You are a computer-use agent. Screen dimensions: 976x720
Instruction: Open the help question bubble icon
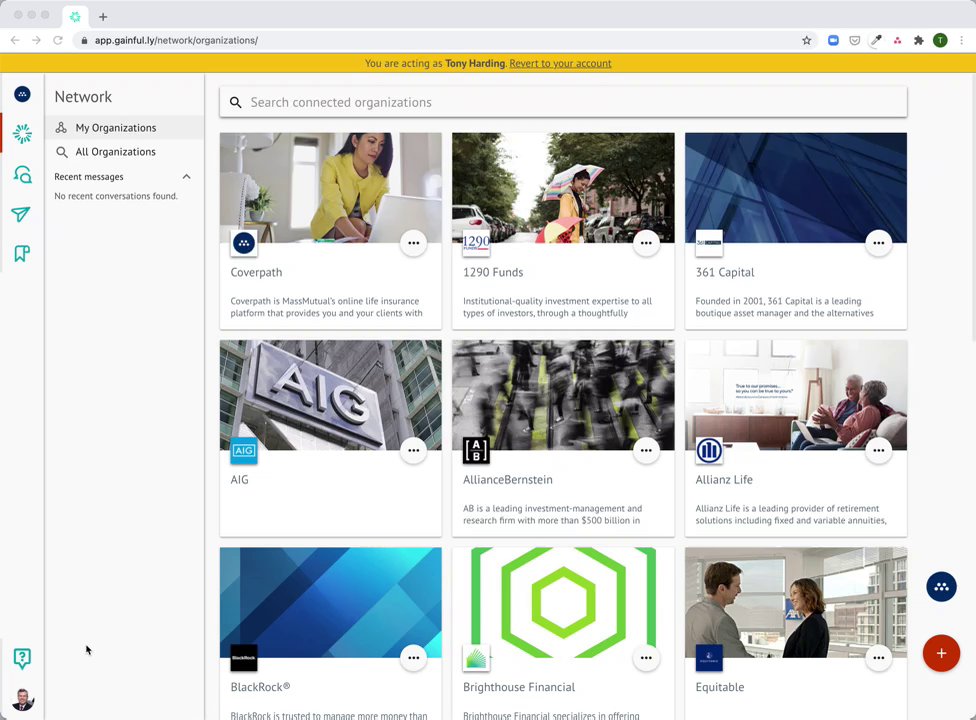pyautogui.click(x=22, y=658)
